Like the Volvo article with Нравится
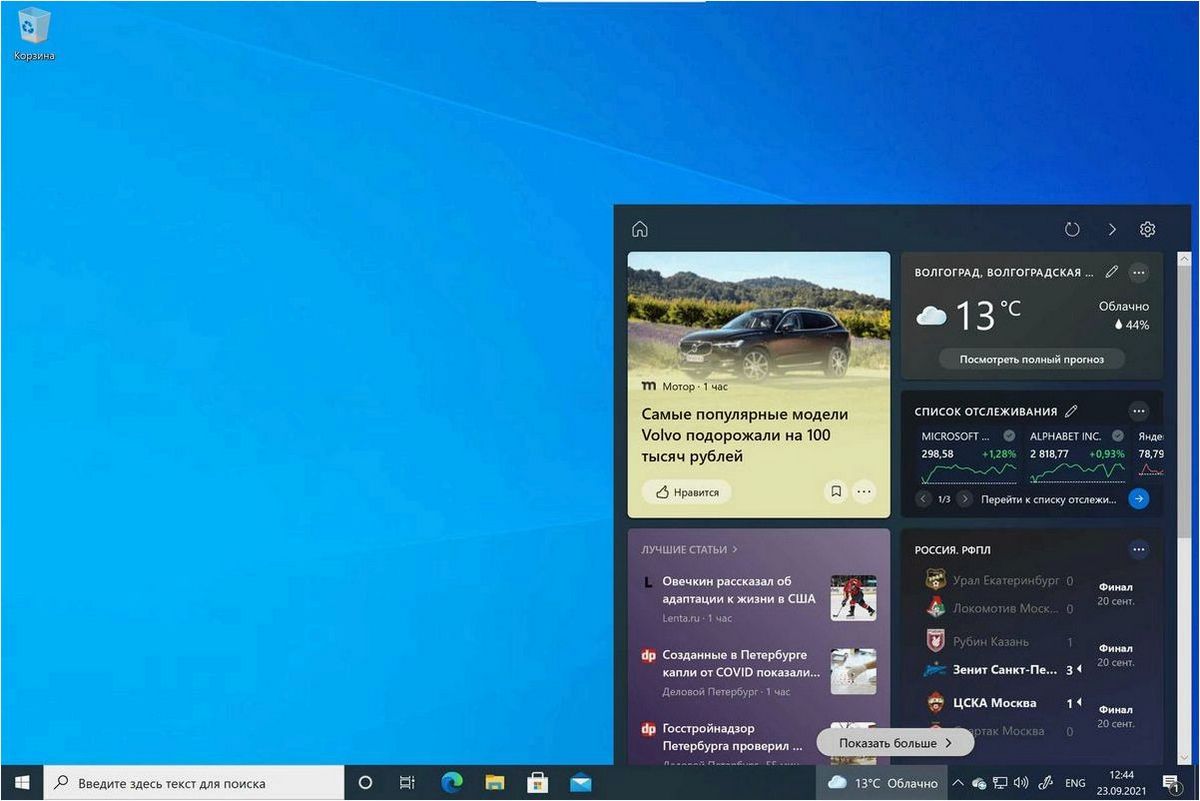This screenshot has width=1200, height=801. click(x=687, y=492)
